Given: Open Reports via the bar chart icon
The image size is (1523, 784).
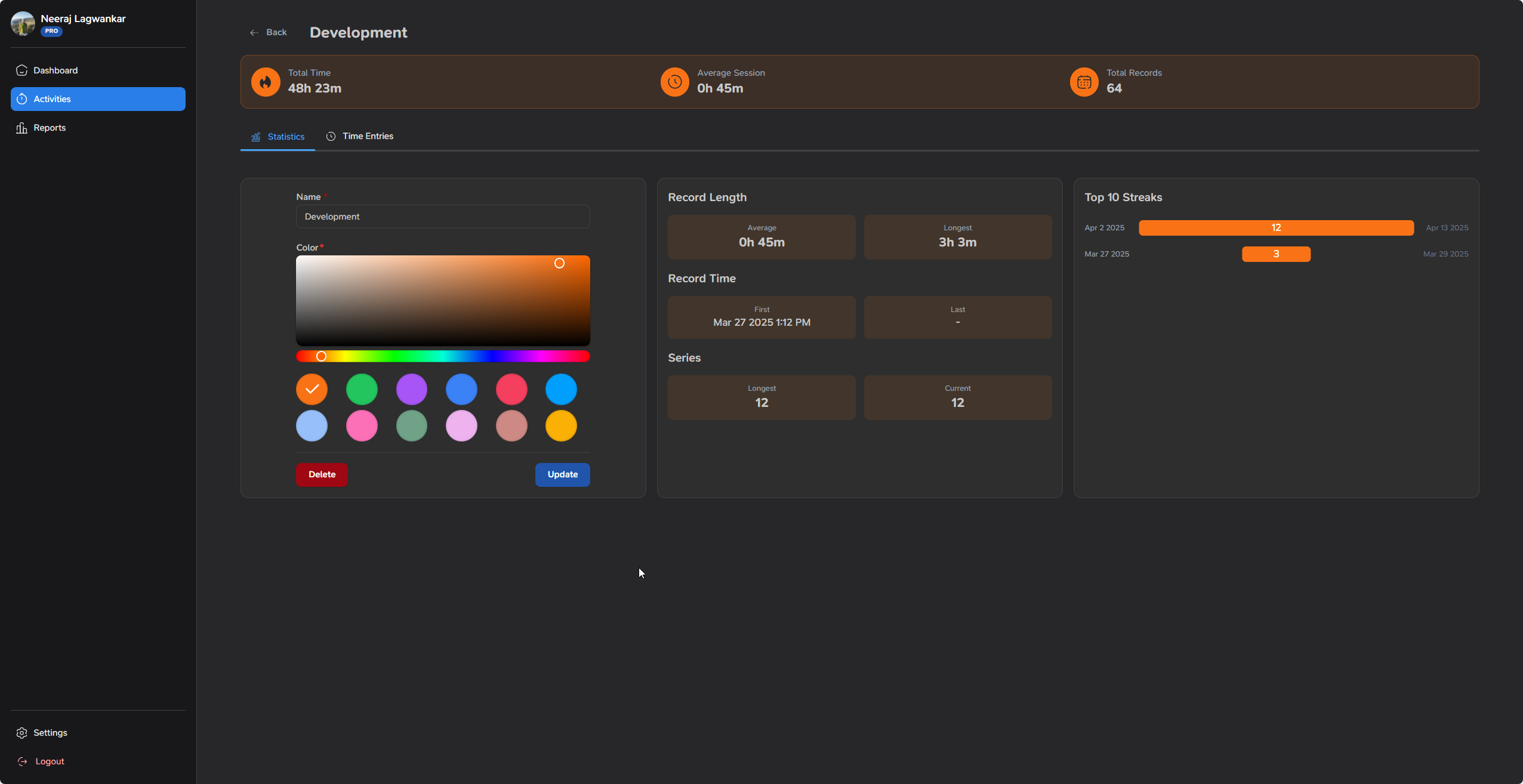Looking at the screenshot, I should (x=21, y=128).
